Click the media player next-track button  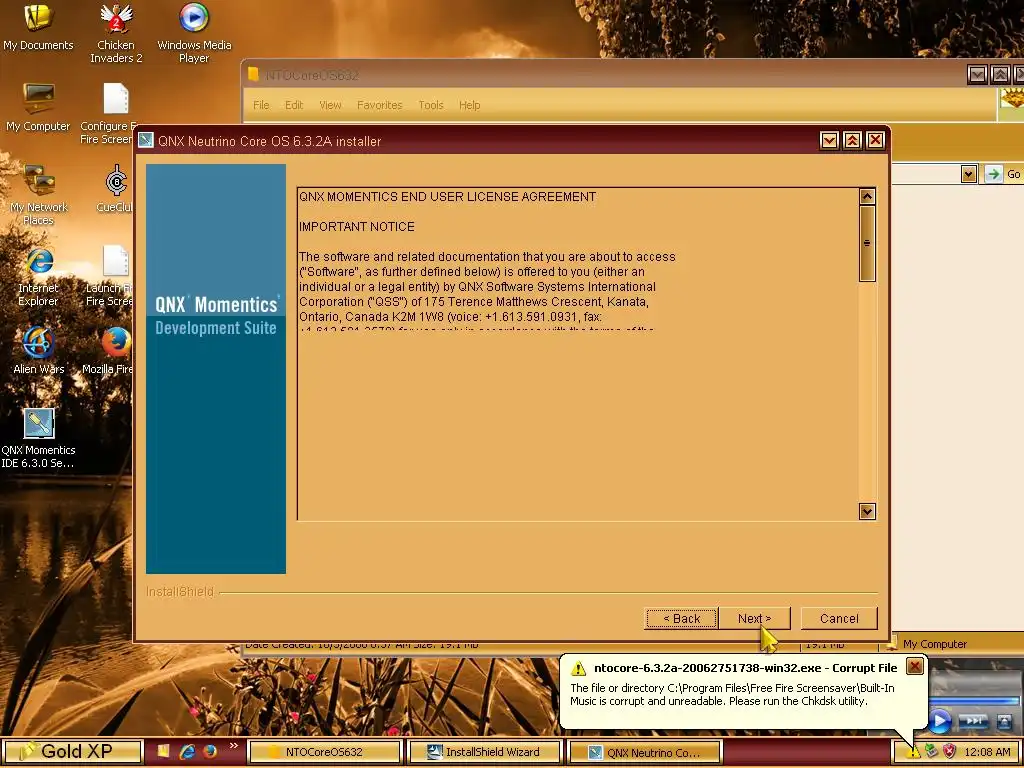click(973, 721)
